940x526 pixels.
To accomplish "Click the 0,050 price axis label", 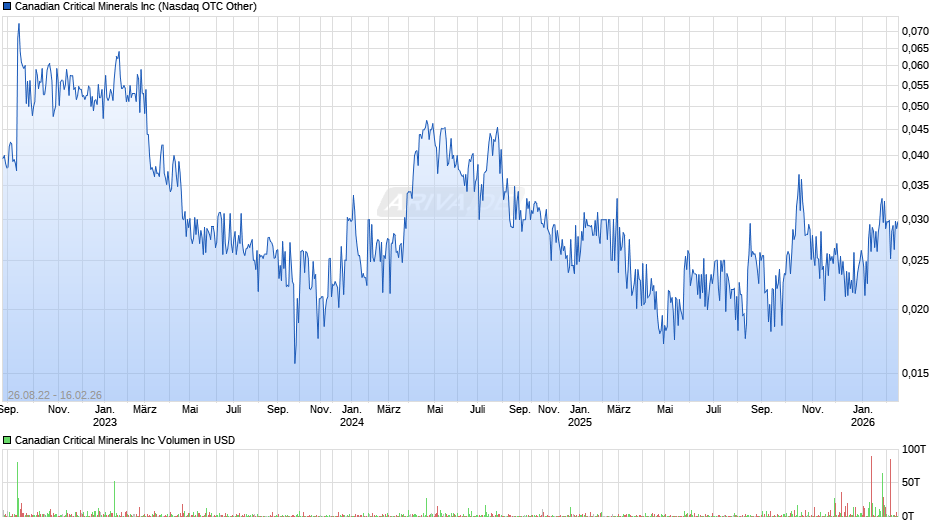I will click(x=915, y=106).
